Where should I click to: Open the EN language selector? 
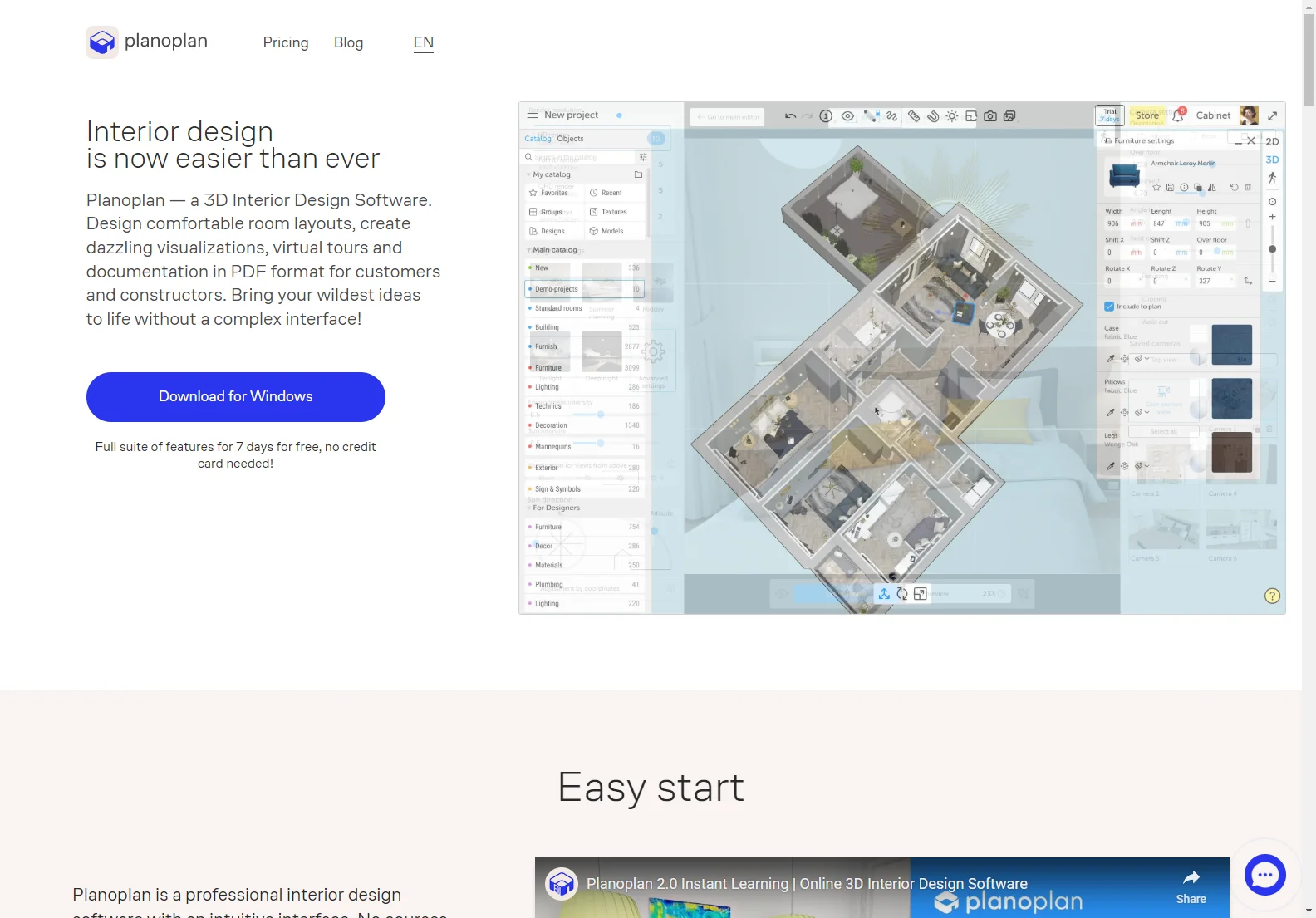tap(424, 42)
